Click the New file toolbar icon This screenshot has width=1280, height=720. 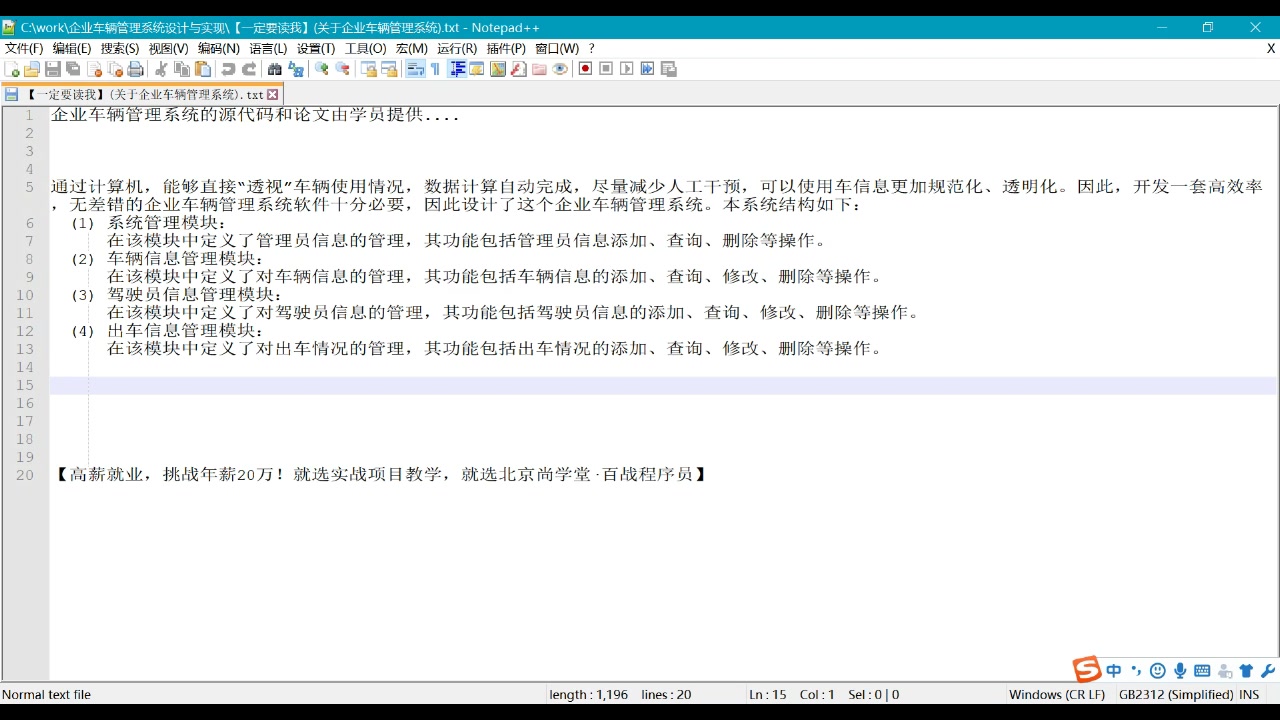(x=12, y=69)
